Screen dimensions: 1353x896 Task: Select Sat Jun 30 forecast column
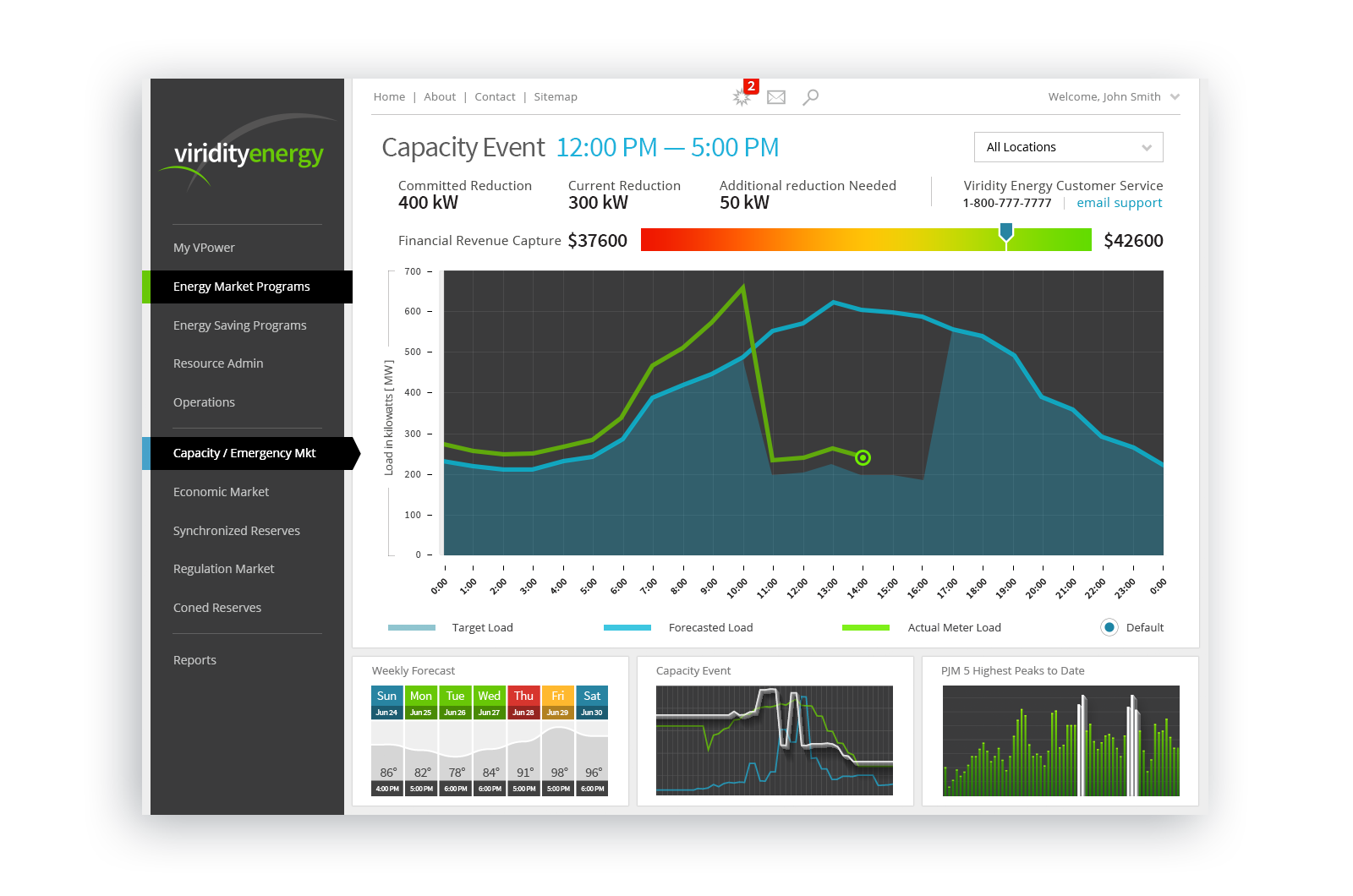tap(592, 740)
